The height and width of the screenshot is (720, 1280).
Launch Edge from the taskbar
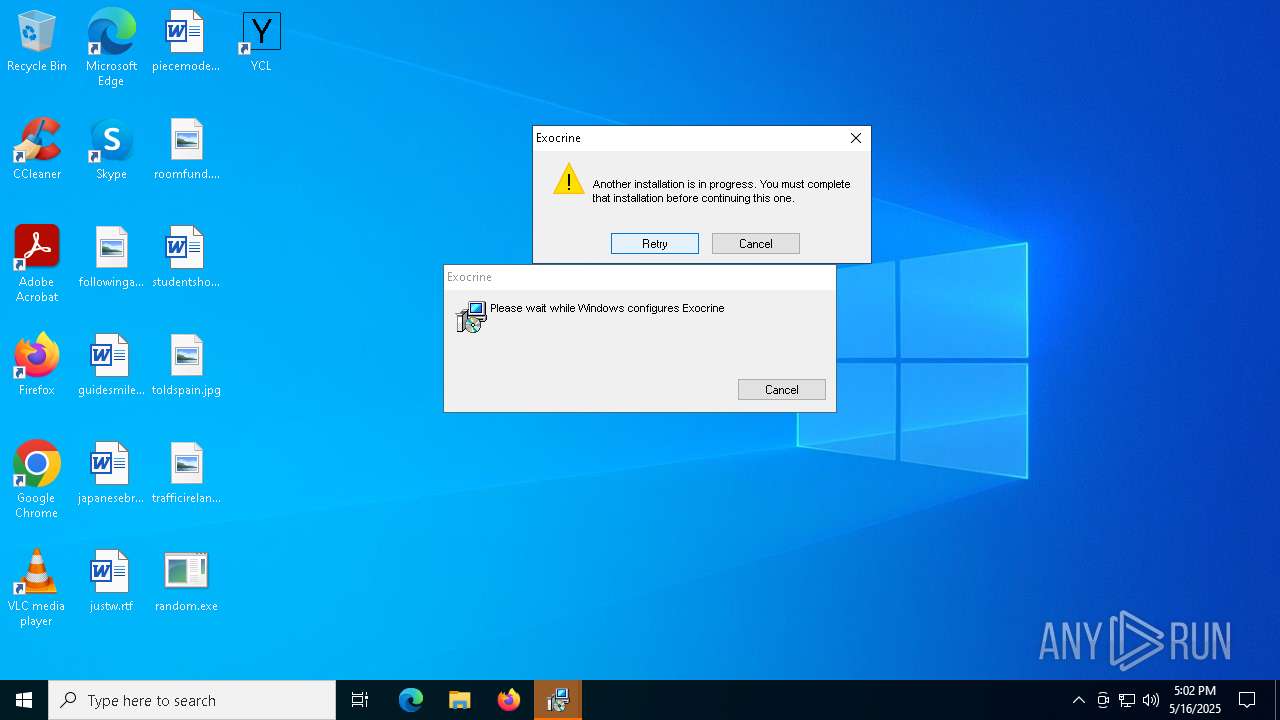[x=411, y=700]
